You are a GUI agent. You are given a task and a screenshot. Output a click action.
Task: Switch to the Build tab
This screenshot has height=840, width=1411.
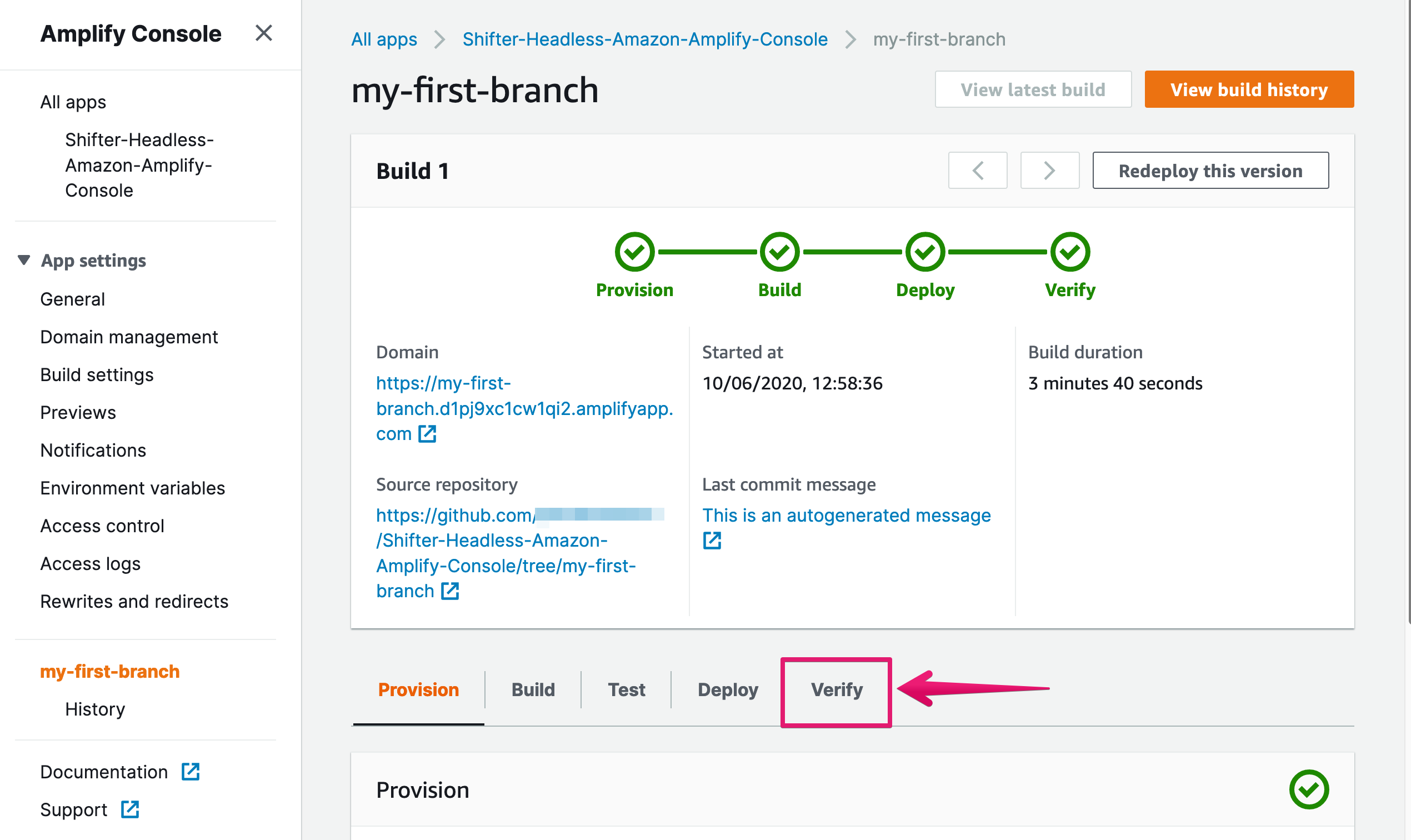click(533, 689)
